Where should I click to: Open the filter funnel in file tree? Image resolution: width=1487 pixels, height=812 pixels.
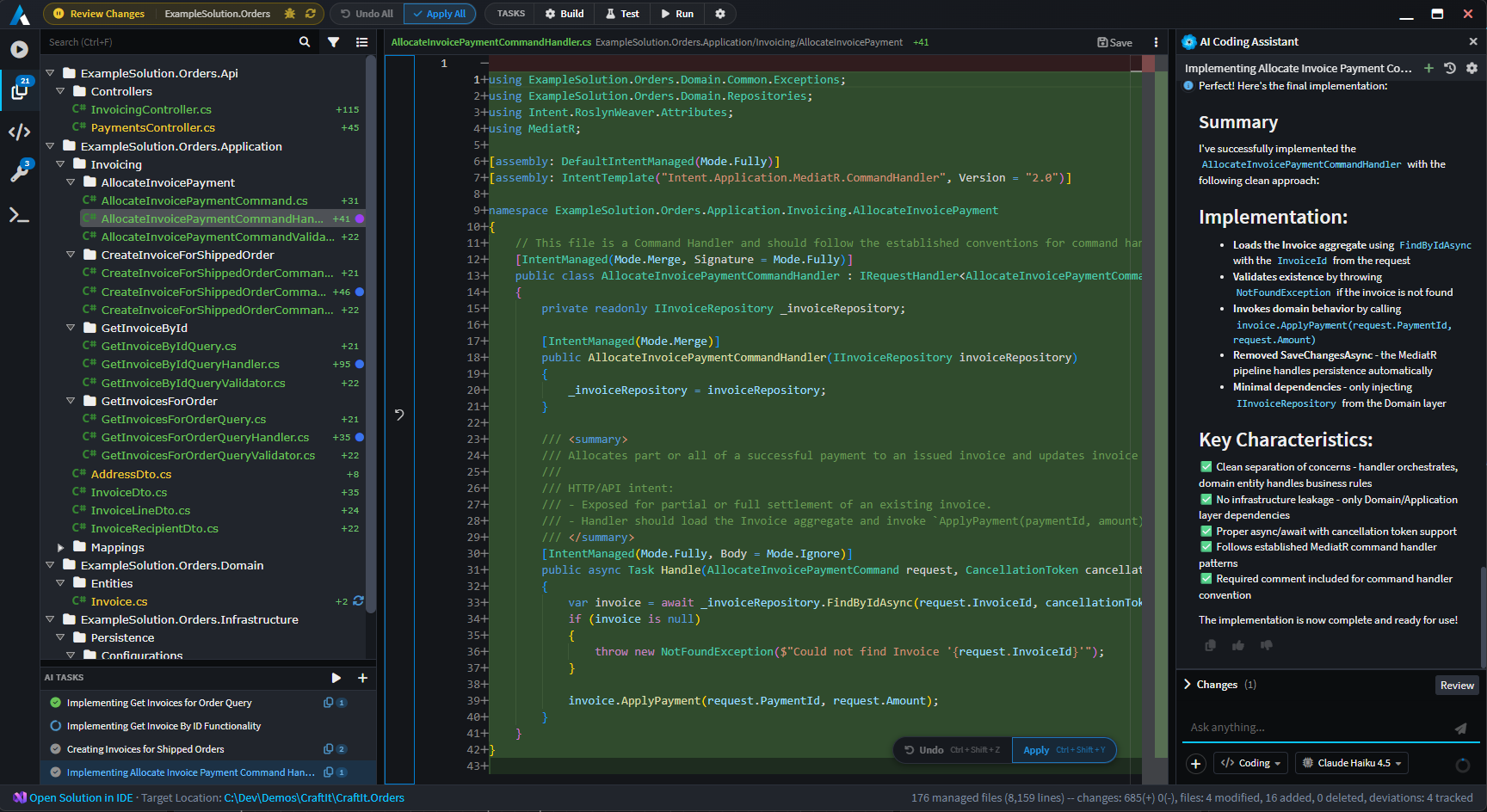point(333,41)
